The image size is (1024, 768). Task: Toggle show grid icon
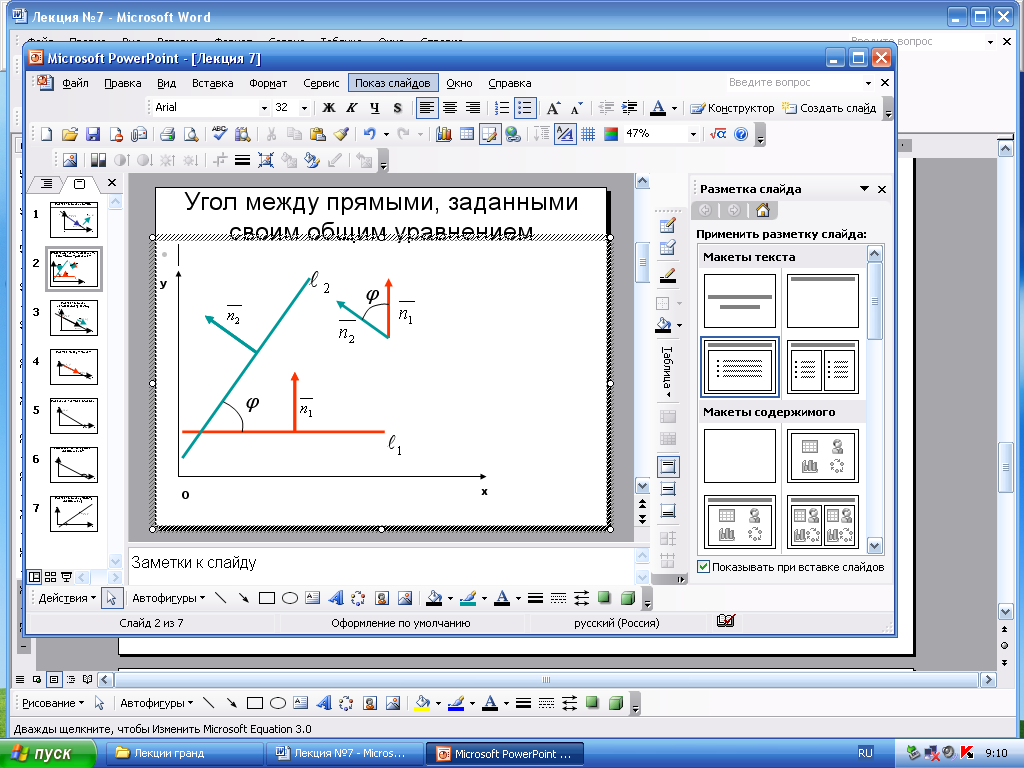(588, 135)
